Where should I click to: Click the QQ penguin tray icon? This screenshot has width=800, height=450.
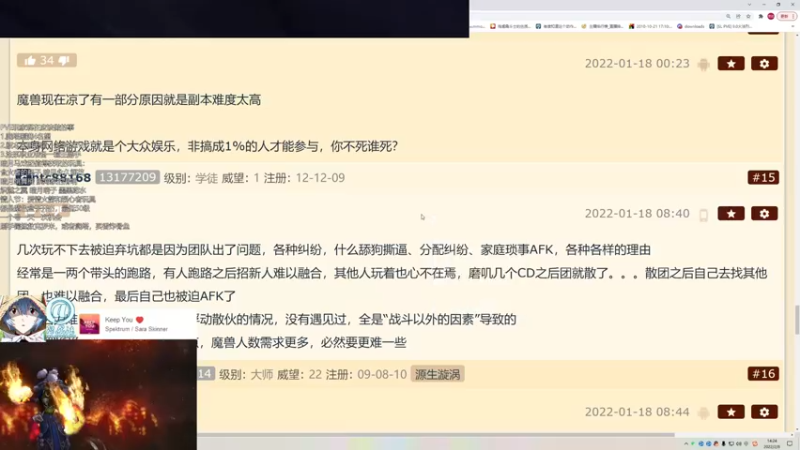pyautogui.click(x=716, y=444)
